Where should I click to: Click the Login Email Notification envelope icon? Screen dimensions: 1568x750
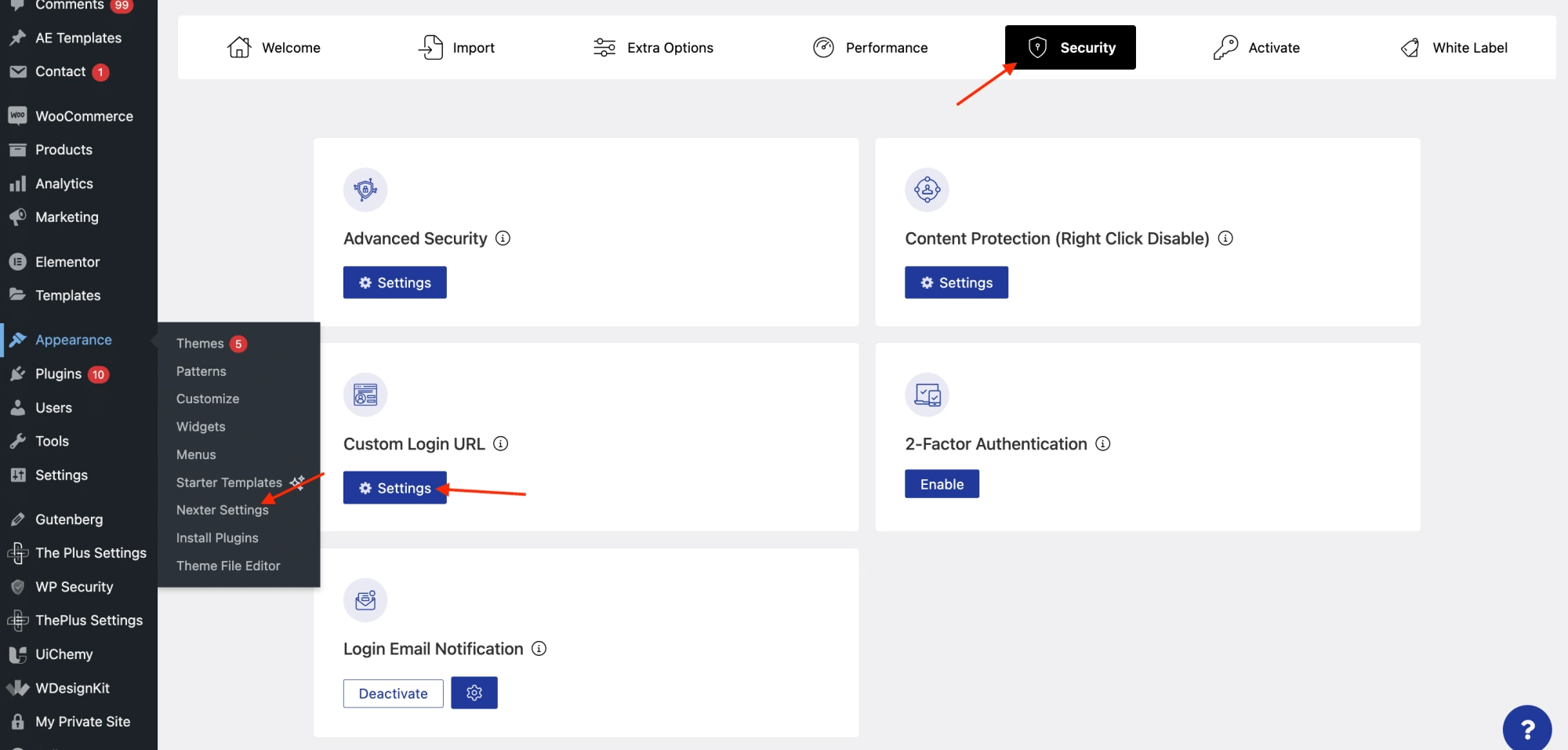365,600
